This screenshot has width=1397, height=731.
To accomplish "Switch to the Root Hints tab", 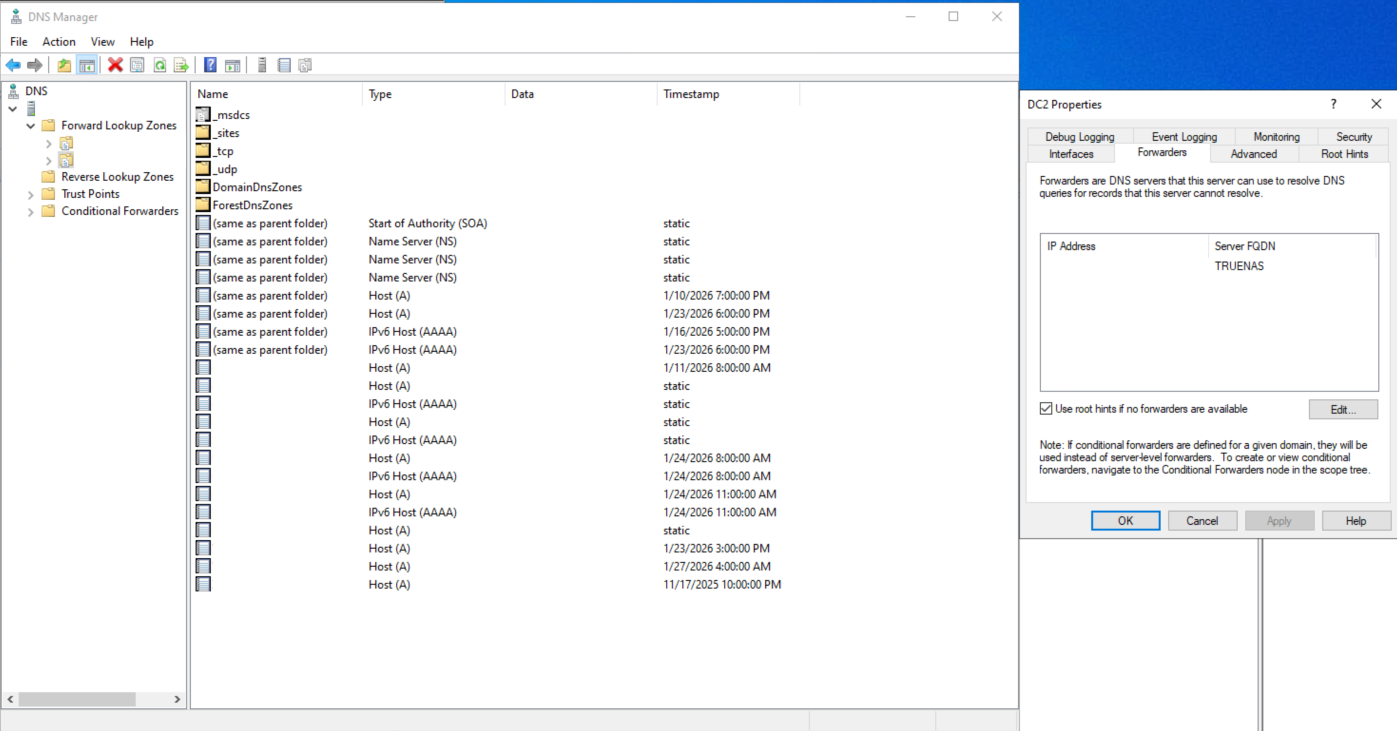I will (x=1345, y=153).
